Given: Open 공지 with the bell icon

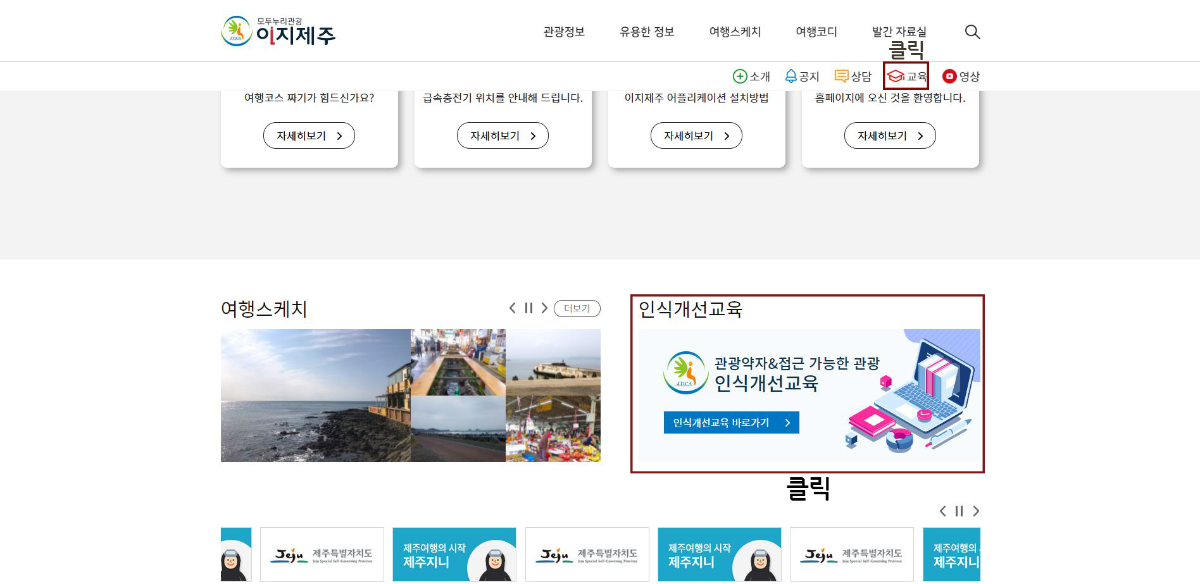Looking at the screenshot, I should (802, 76).
